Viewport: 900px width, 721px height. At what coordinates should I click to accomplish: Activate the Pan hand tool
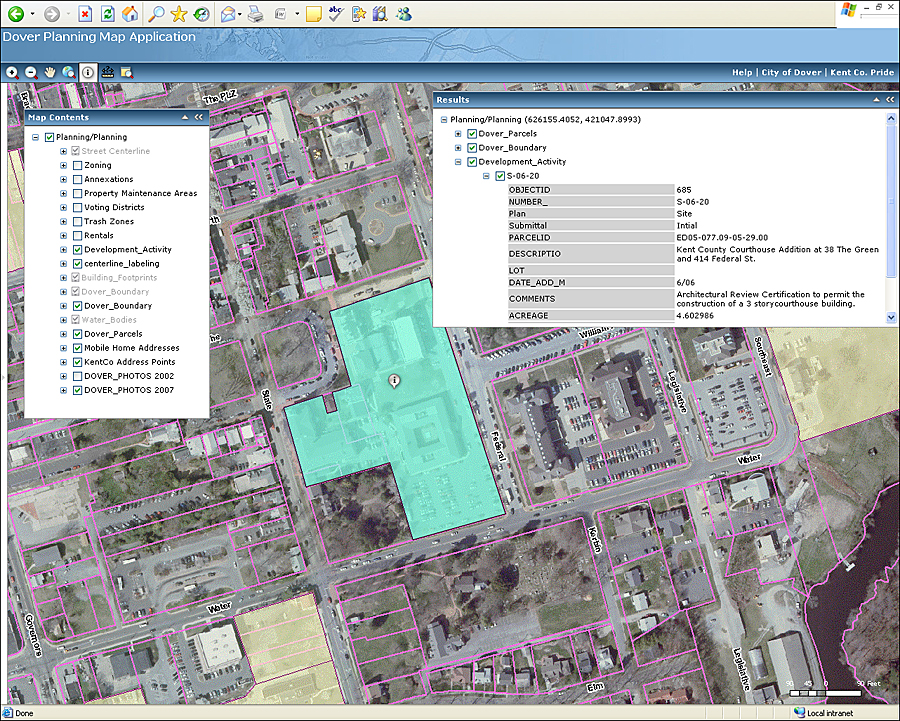pyautogui.click(x=50, y=73)
